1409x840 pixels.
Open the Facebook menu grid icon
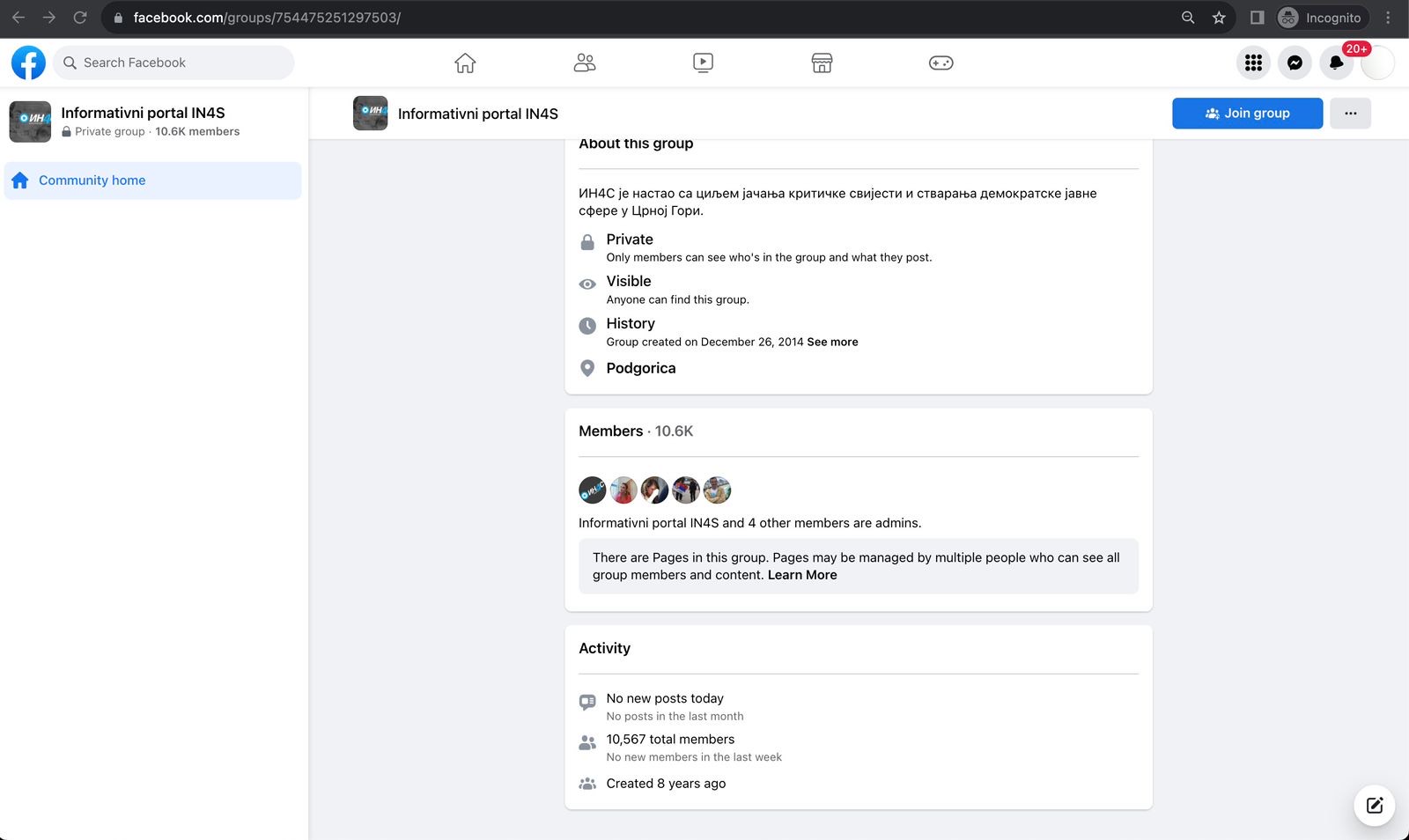[1253, 63]
